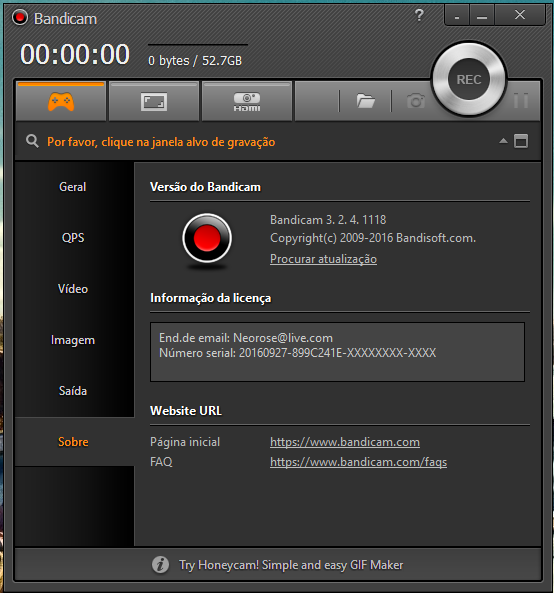Switch to Game Recording mode gamepad icon
554x593 pixels.
[x=61, y=101]
